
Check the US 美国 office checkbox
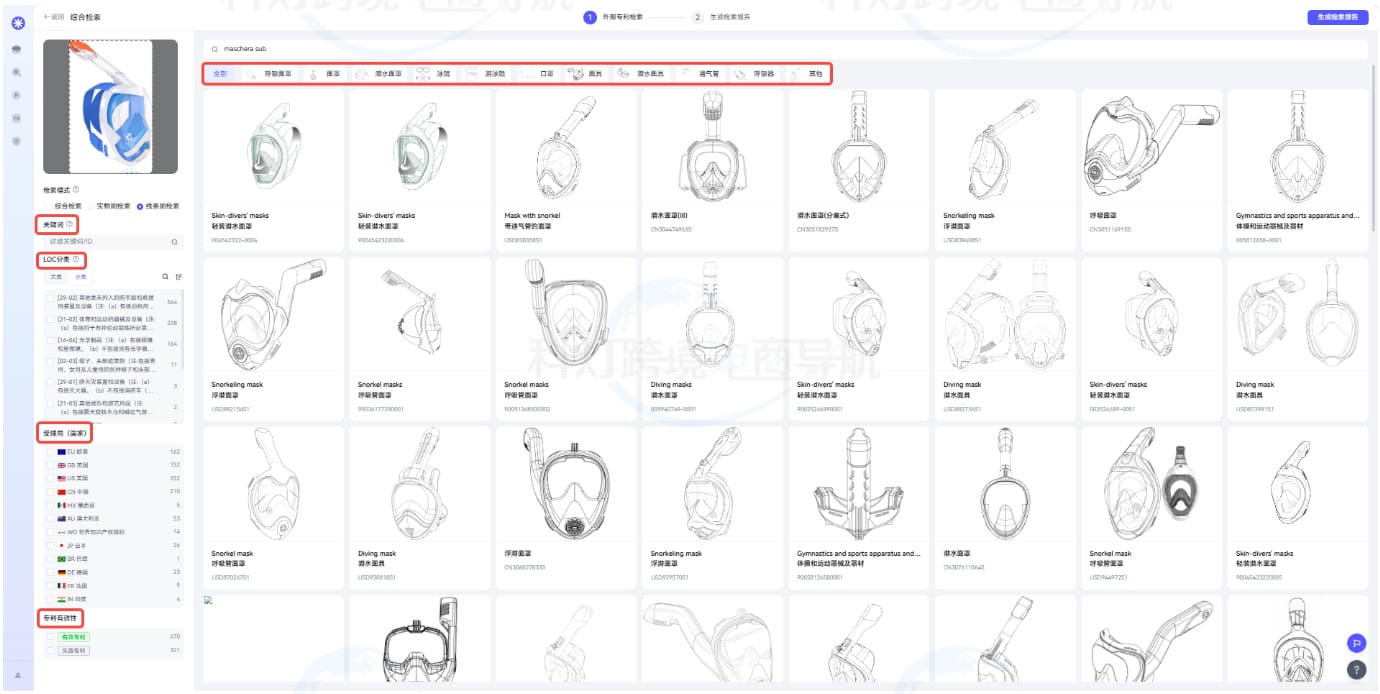[51, 478]
